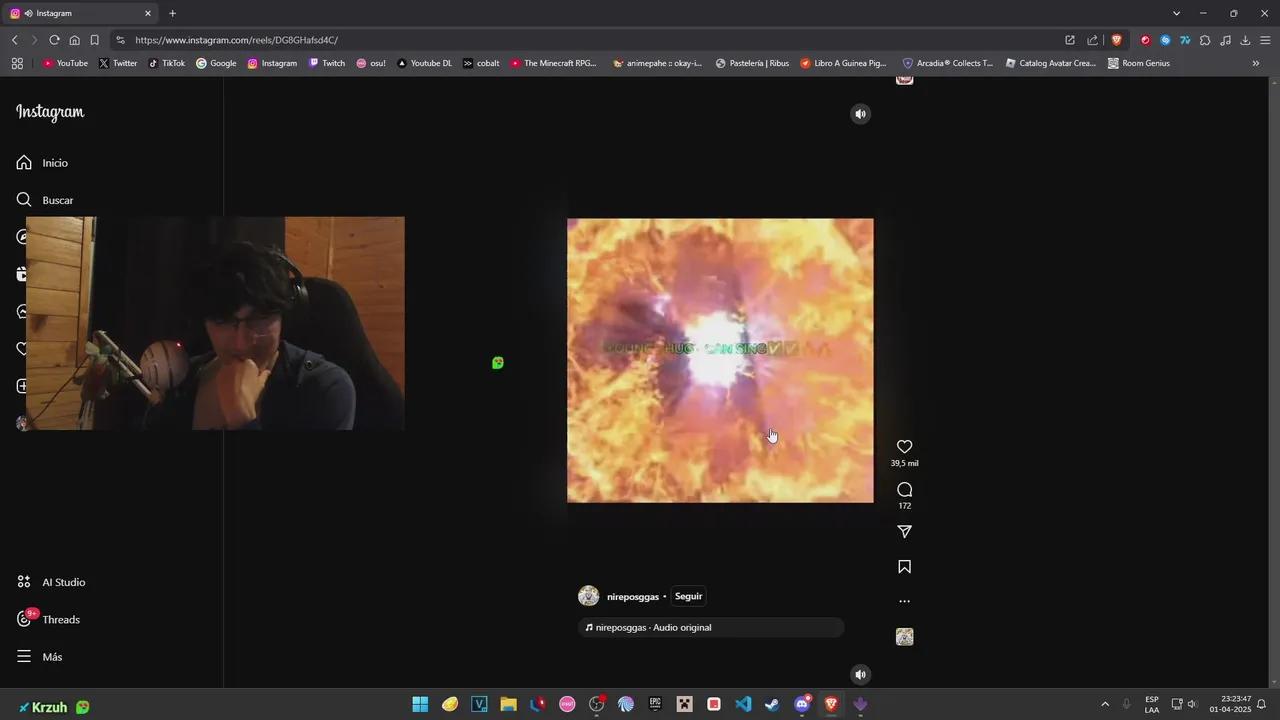
Task: Toggle Brave Shields for this site
Action: tap(1116, 40)
